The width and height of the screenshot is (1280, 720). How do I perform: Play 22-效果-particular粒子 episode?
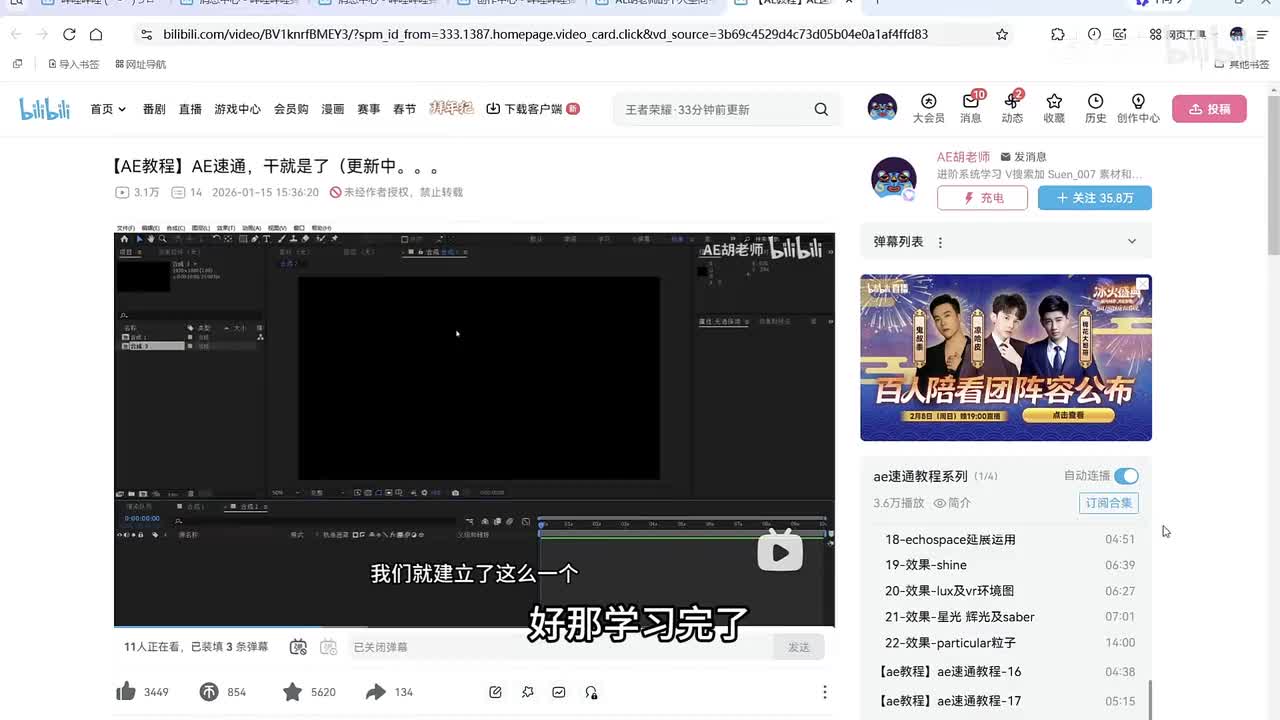point(1009,643)
